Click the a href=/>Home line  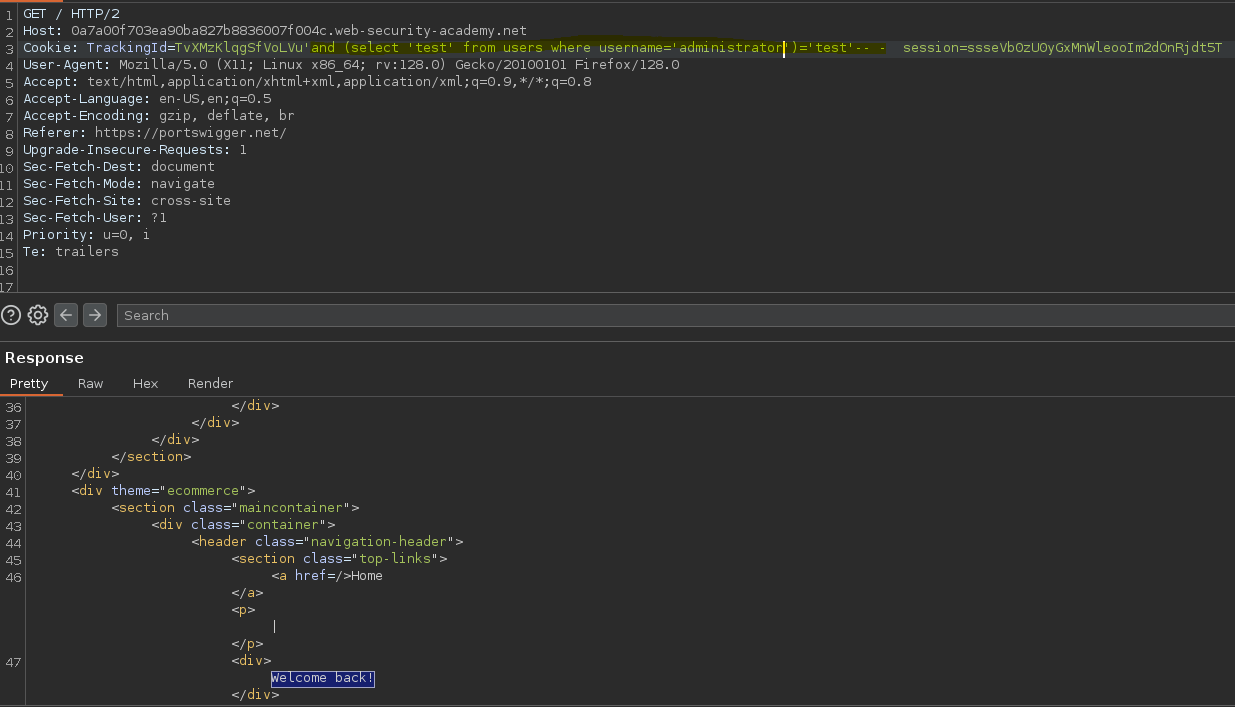(327, 576)
